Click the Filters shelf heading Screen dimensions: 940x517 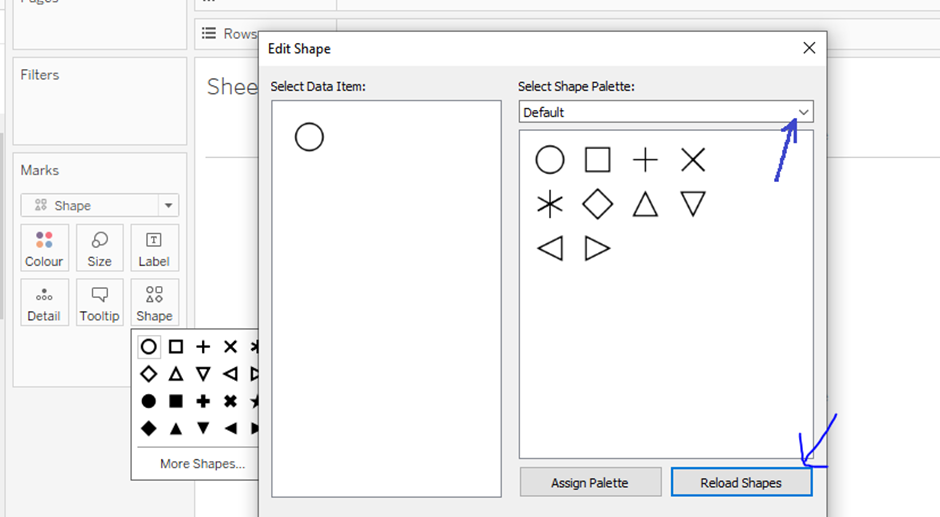click(40, 75)
